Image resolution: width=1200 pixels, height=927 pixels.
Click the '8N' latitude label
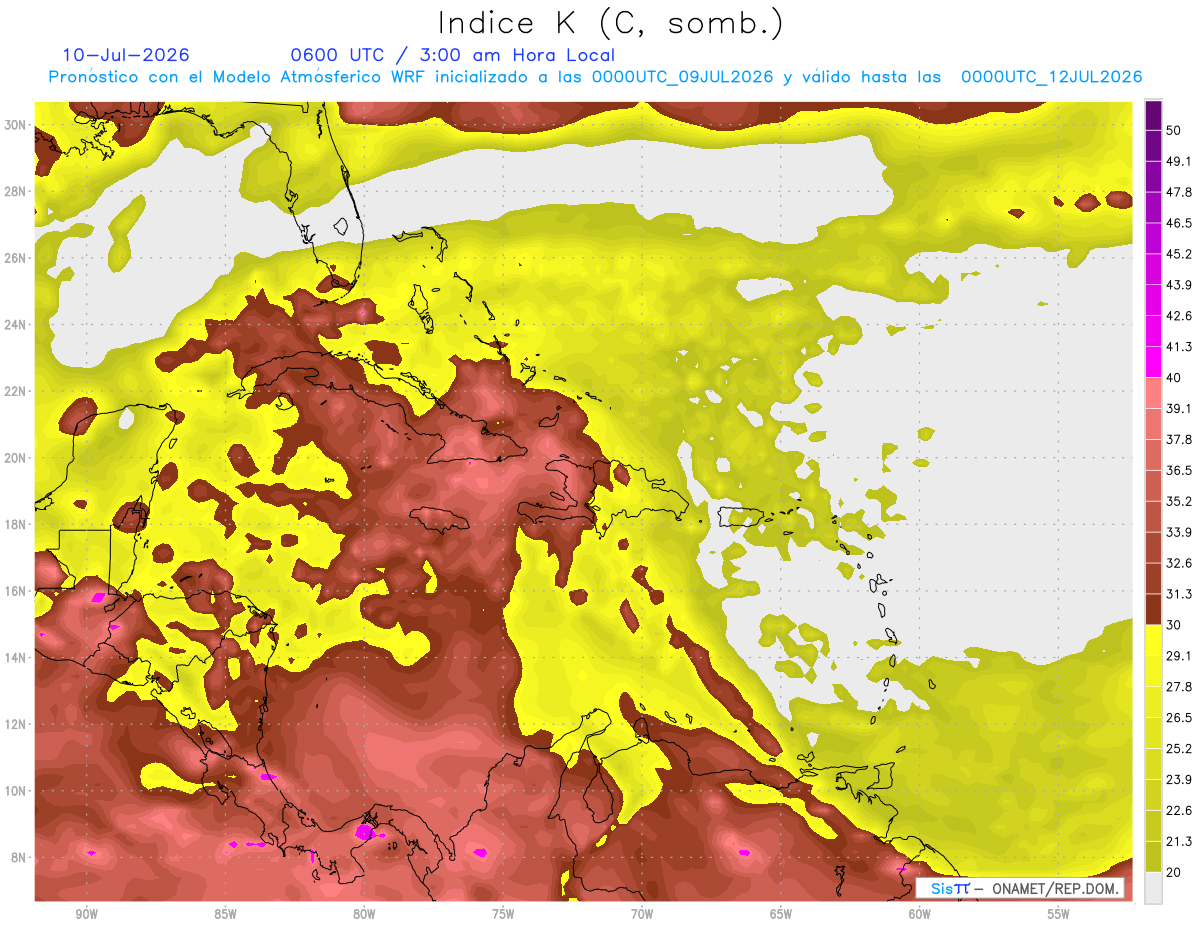pyautogui.click(x=19, y=858)
